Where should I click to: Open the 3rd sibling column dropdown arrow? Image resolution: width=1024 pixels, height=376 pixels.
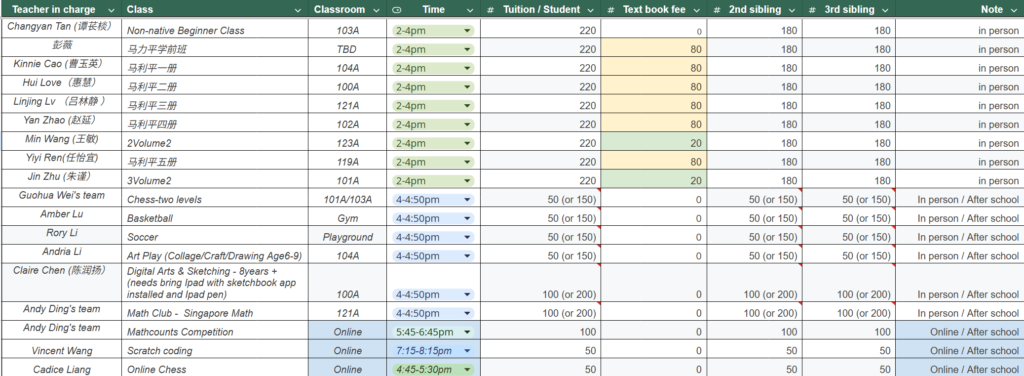click(x=885, y=10)
